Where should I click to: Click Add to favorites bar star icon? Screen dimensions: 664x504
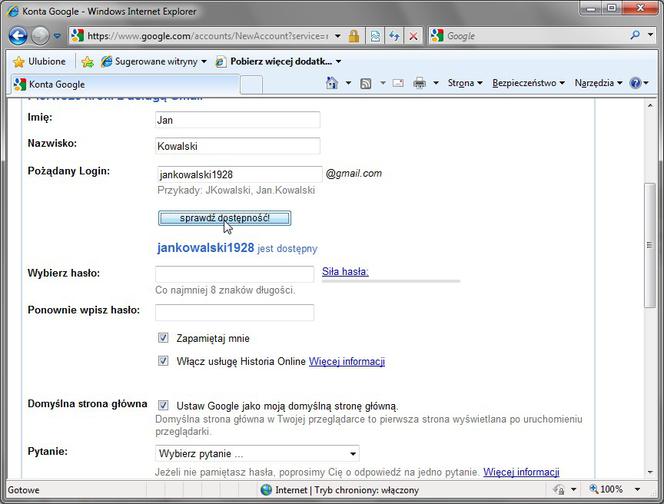[x=87, y=62]
